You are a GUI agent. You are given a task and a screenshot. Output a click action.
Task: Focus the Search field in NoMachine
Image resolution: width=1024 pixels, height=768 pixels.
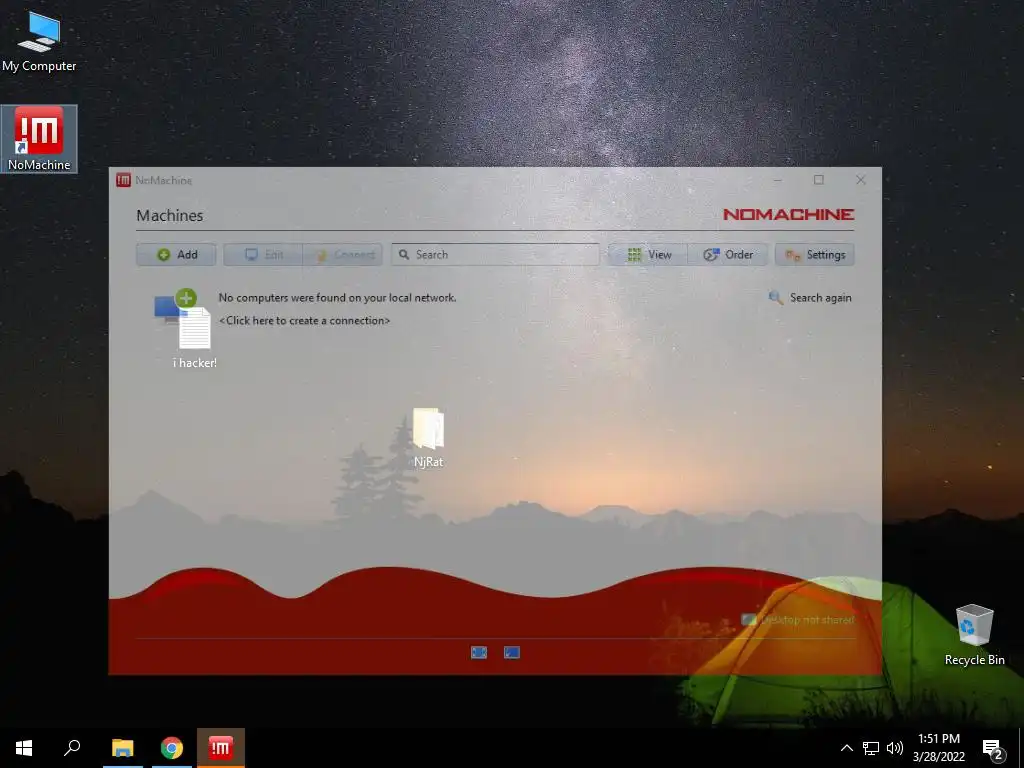pyautogui.click(x=495, y=255)
